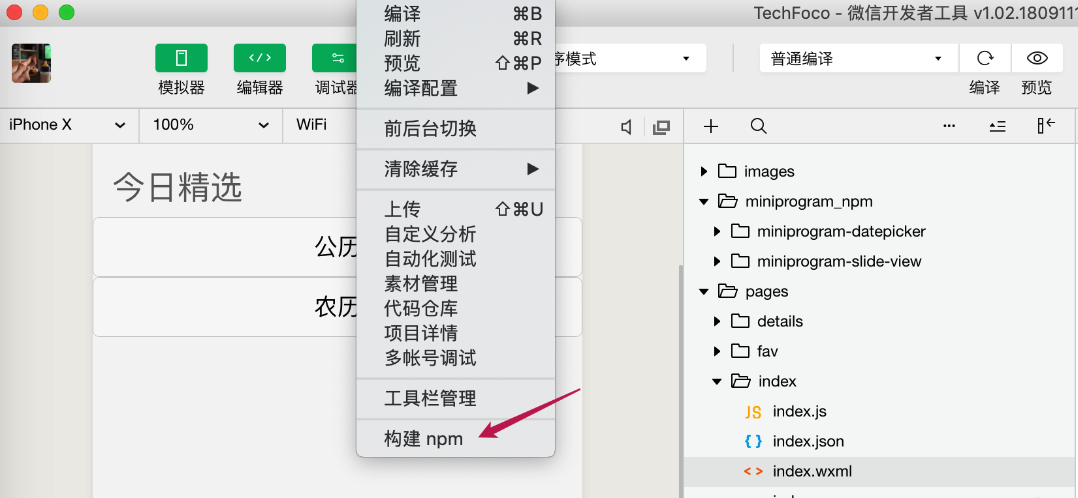Open search in file explorer
Screen dimensions: 1078x498
pyautogui.click(x=759, y=126)
